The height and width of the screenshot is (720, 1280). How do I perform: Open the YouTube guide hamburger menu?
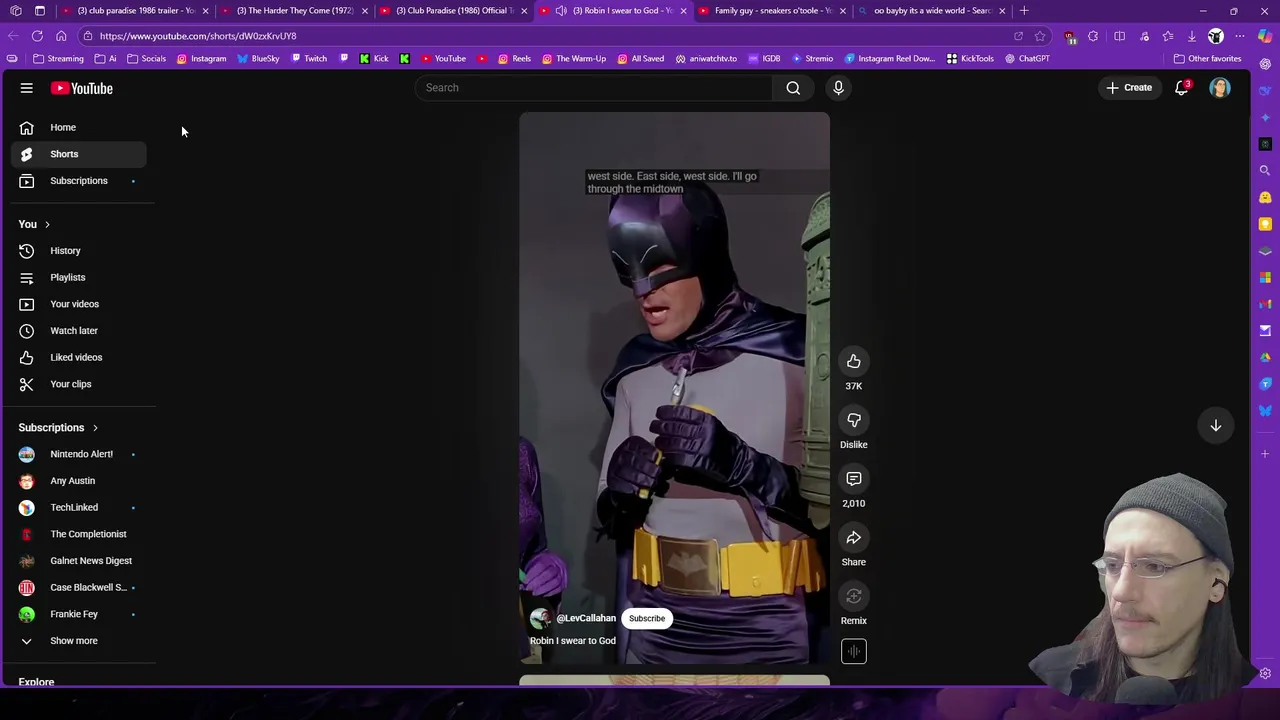(x=27, y=88)
